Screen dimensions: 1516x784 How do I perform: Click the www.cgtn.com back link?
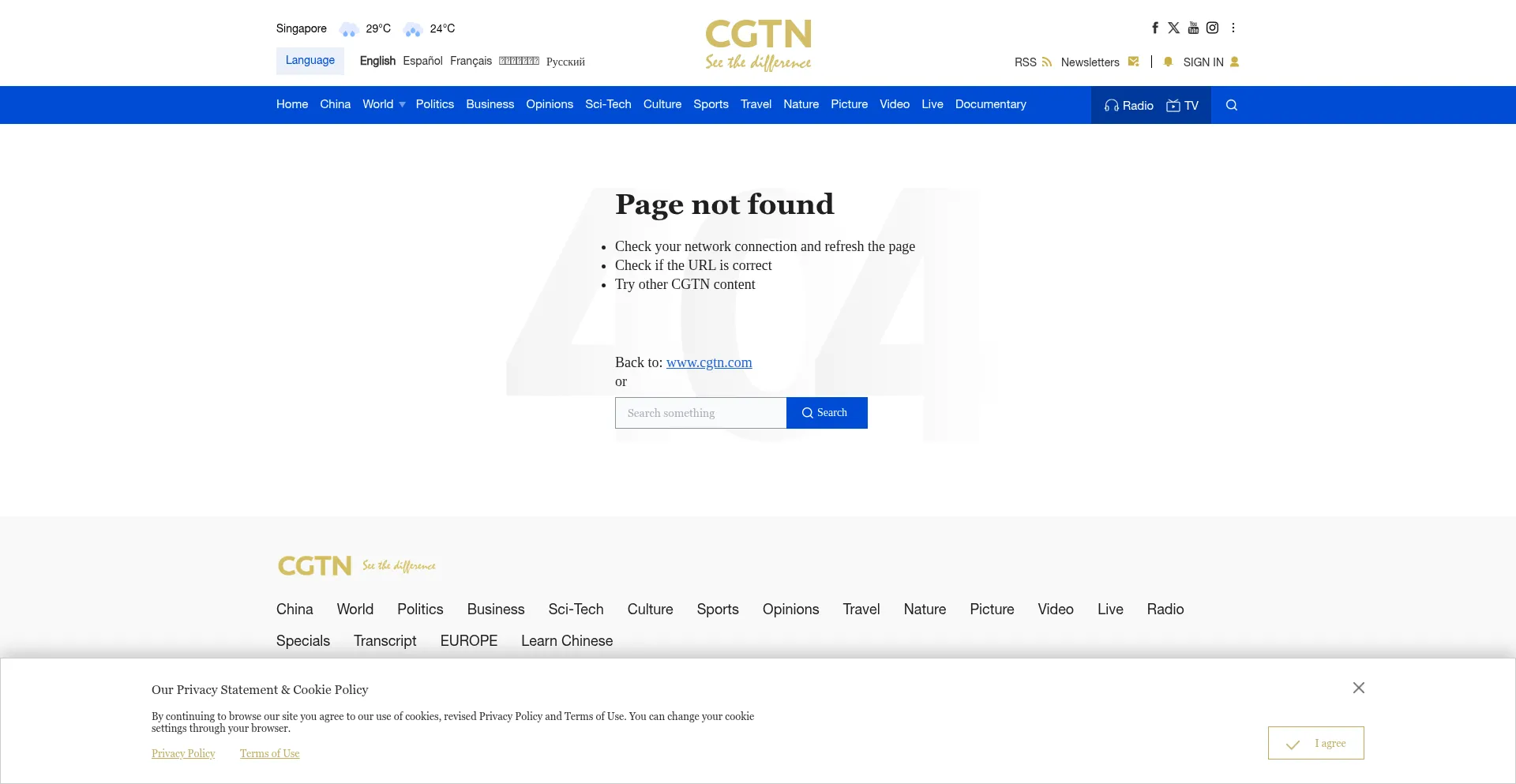click(x=708, y=362)
